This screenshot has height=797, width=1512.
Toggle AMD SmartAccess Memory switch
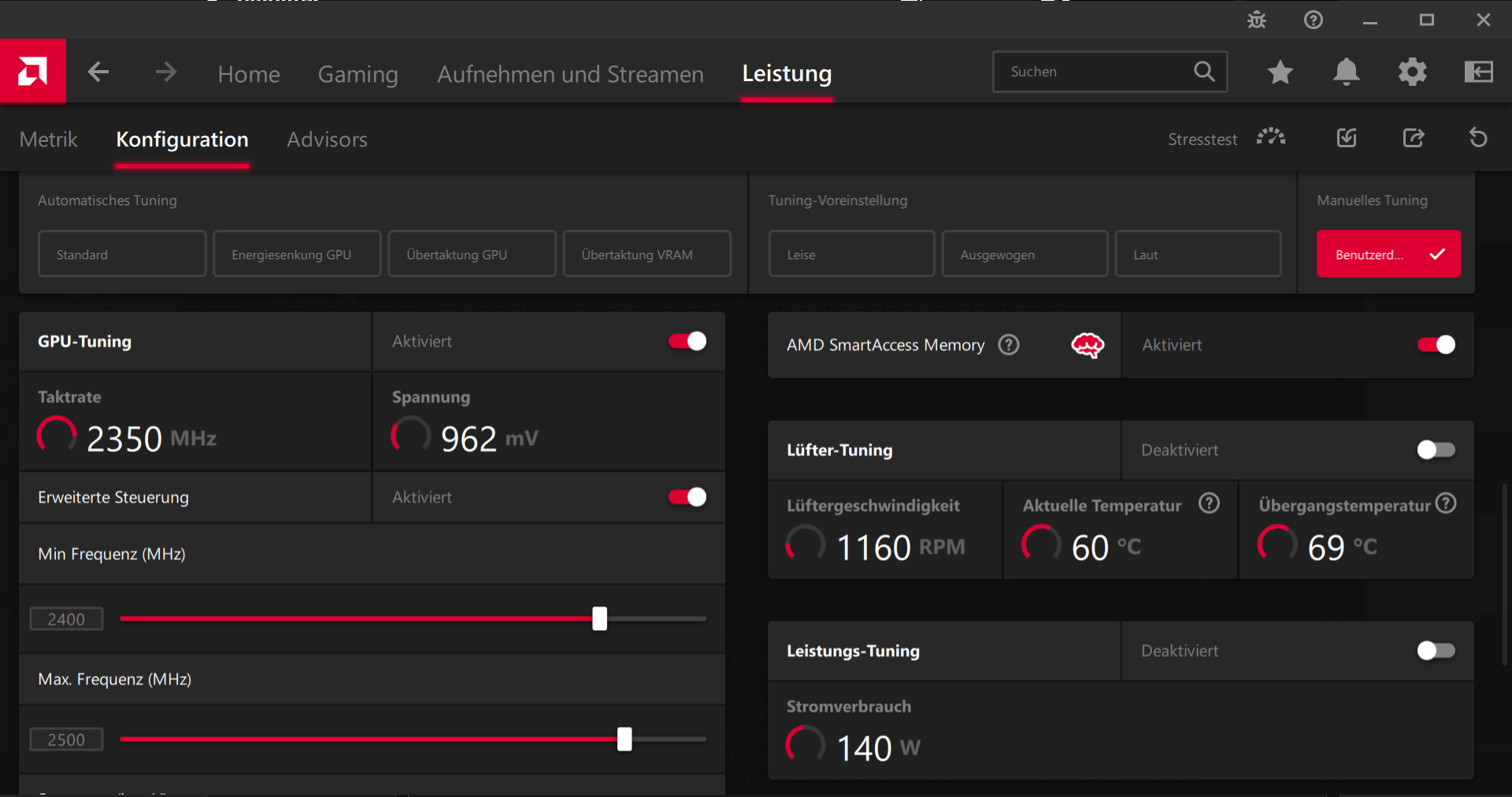[1436, 345]
